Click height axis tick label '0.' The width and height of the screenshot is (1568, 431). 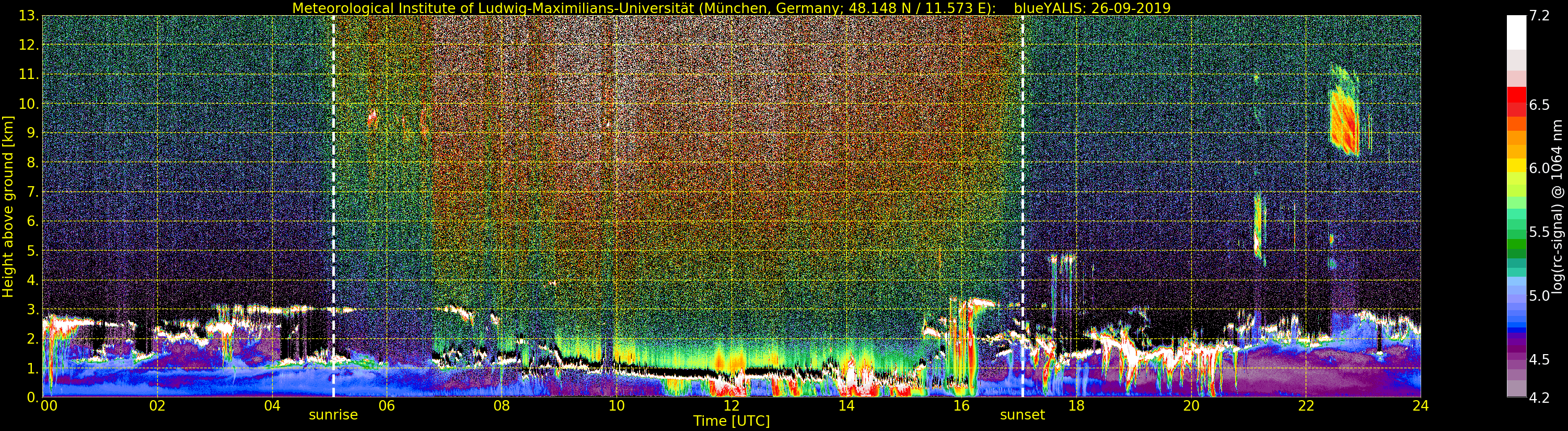tap(32, 397)
